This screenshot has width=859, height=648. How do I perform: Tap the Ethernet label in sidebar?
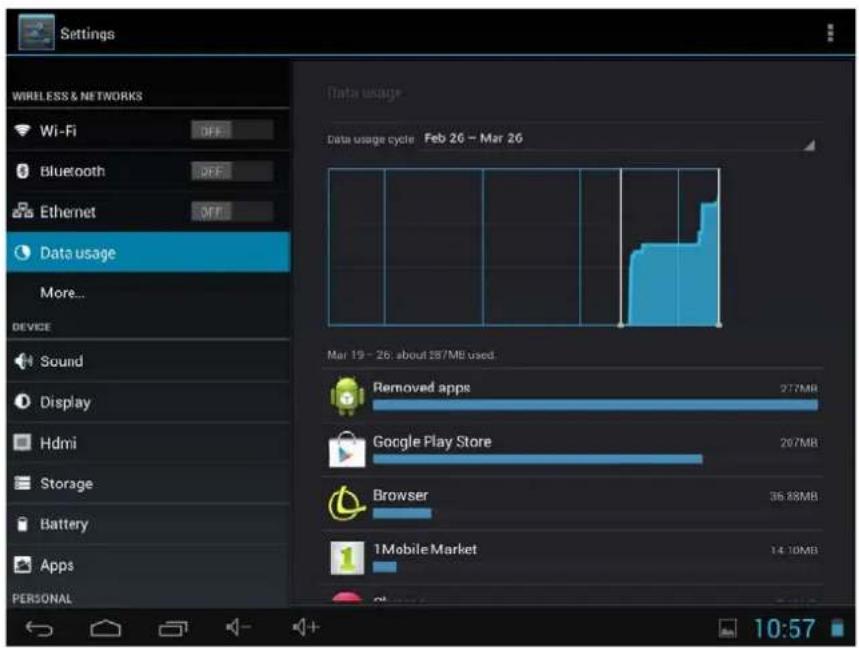click(x=68, y=211)
